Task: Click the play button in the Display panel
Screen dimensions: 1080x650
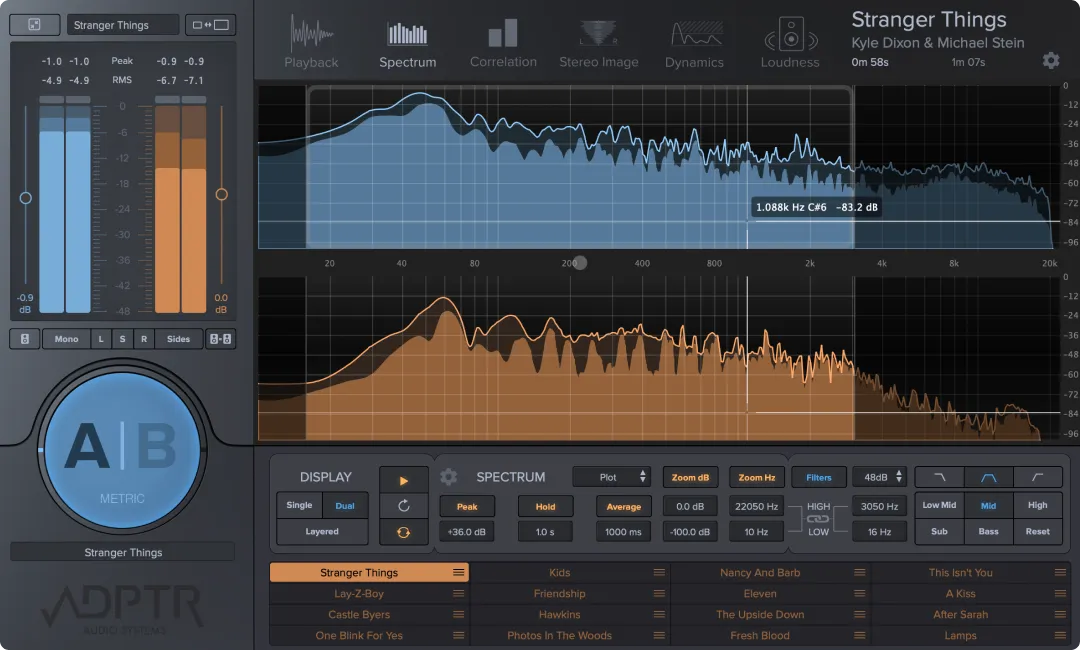Action: pos(404,481)
